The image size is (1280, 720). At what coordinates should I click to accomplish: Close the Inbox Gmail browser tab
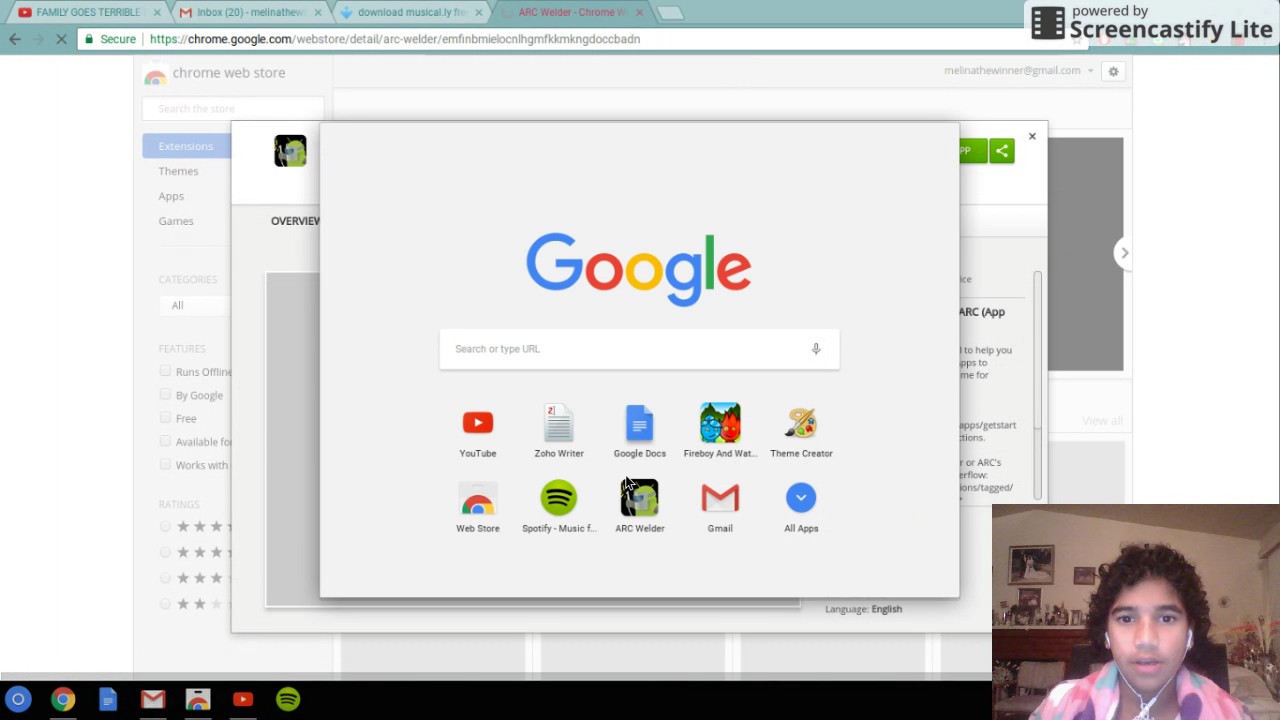tap(318, 13)
